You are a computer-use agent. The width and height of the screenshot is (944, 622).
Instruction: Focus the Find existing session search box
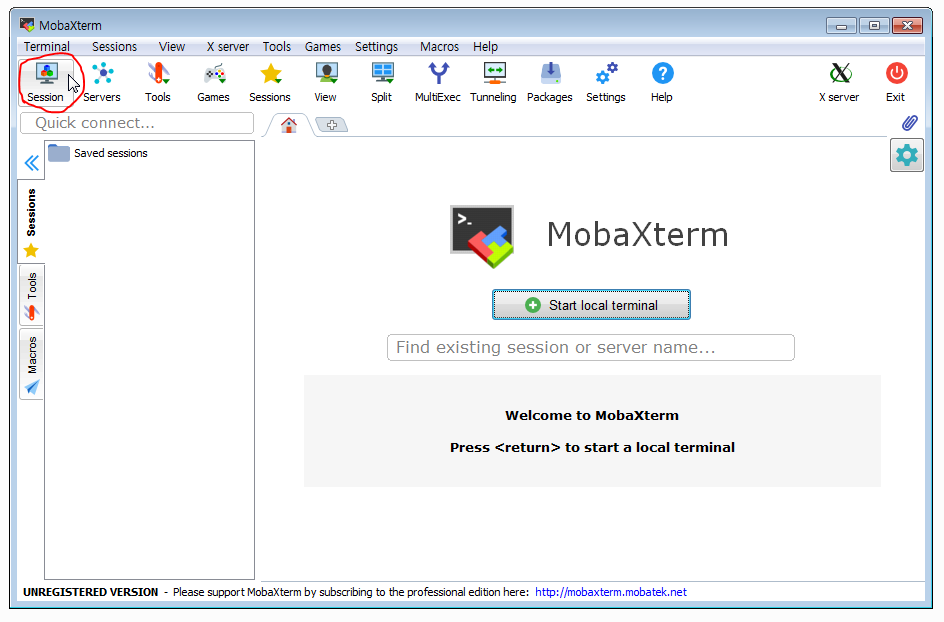591,347
